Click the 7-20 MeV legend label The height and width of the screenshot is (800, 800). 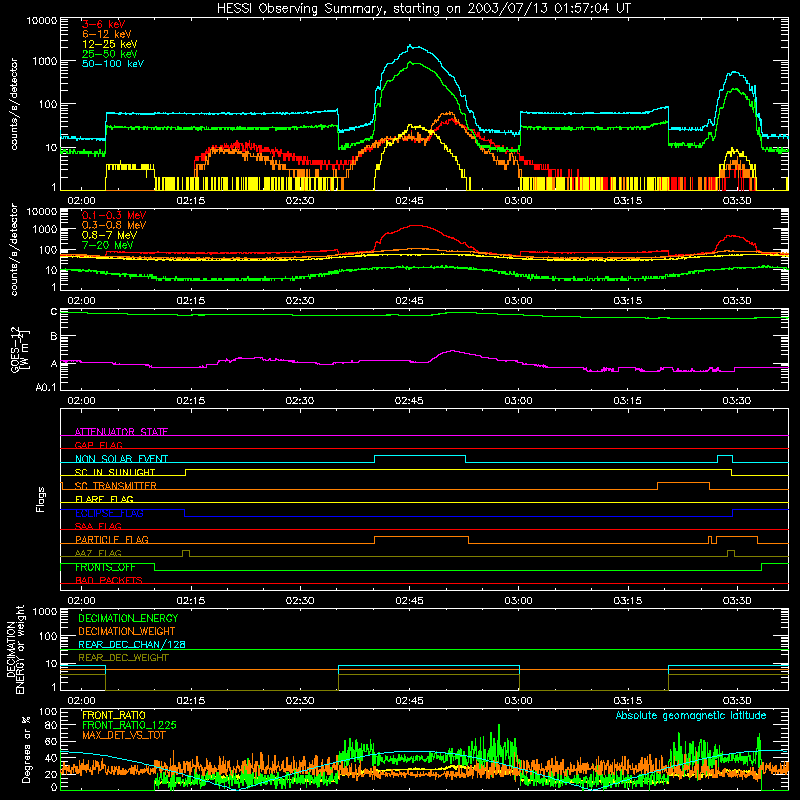pyautogui.click(x=108, y=245)
